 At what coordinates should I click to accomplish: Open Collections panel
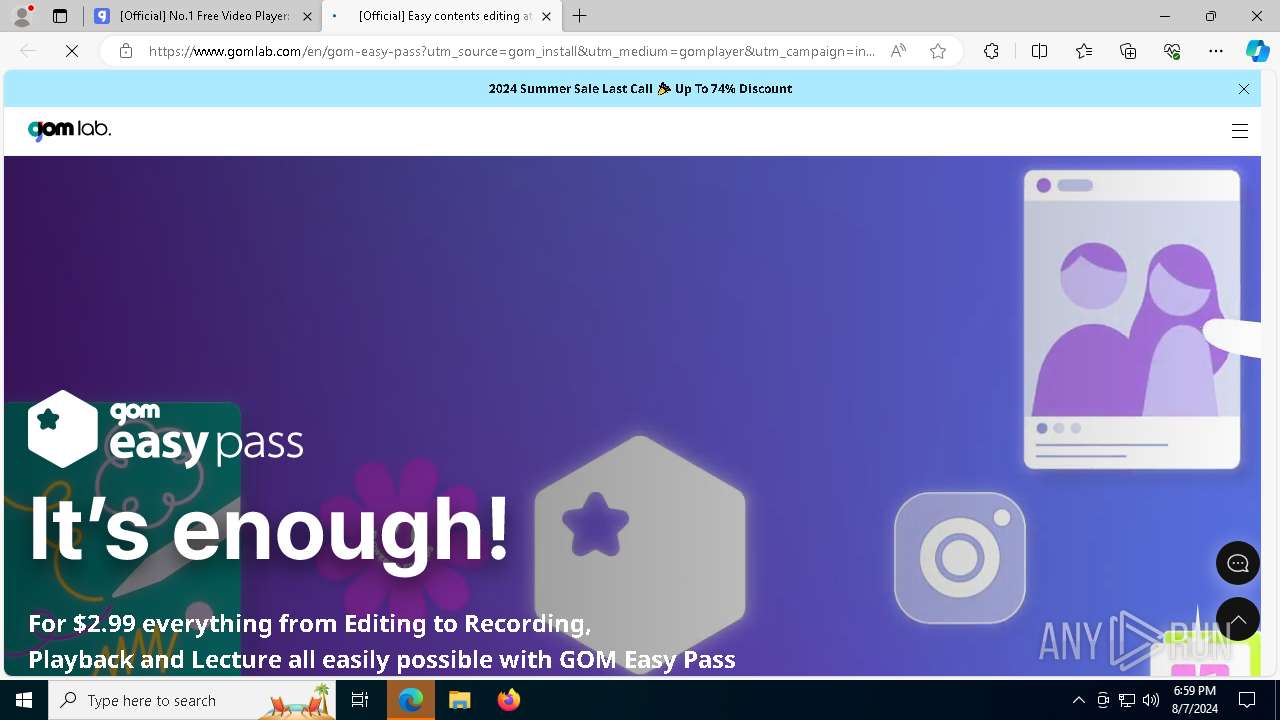click(x=1128, y=51)
